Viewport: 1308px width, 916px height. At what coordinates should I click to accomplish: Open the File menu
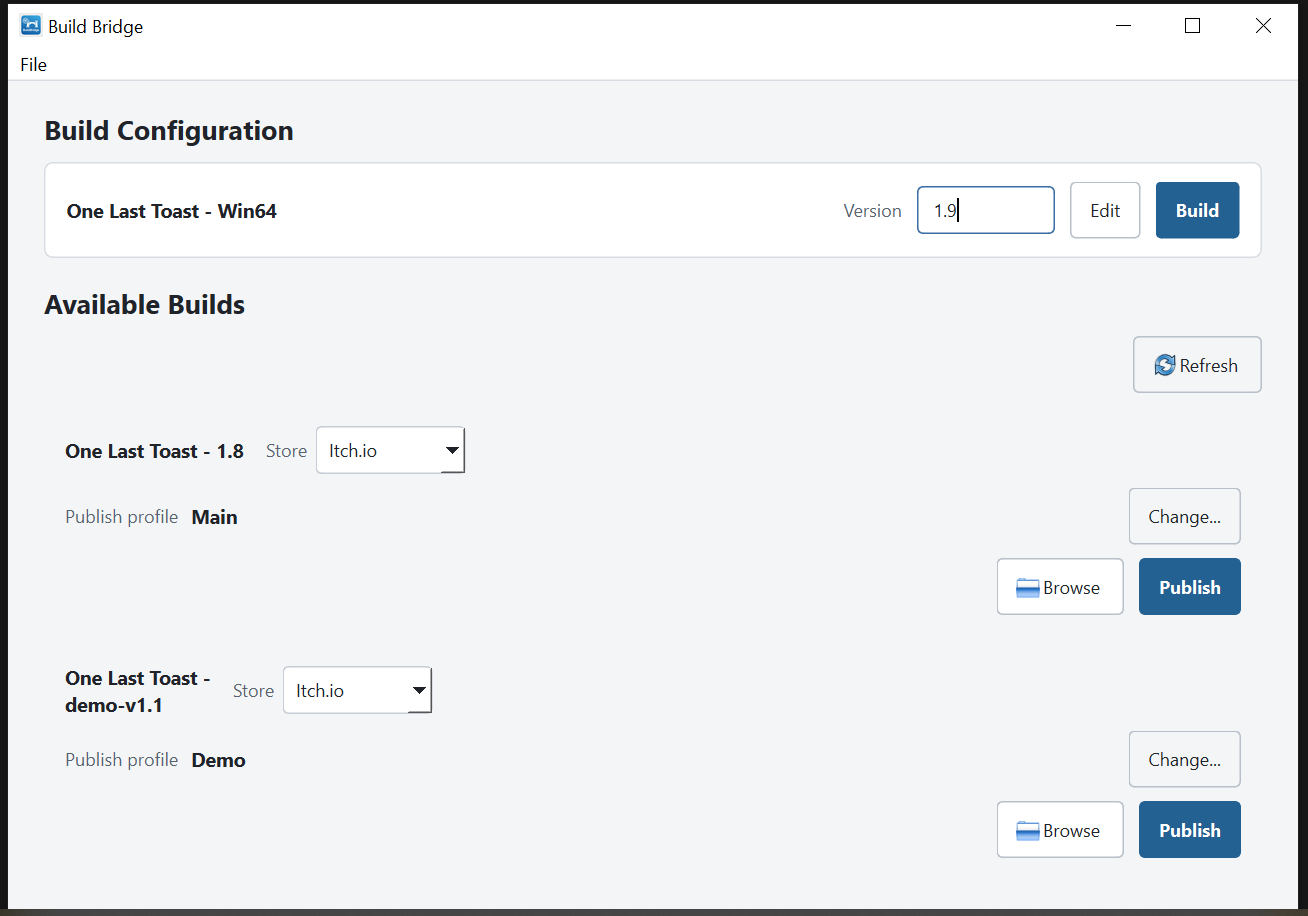(x=33, y=65)
